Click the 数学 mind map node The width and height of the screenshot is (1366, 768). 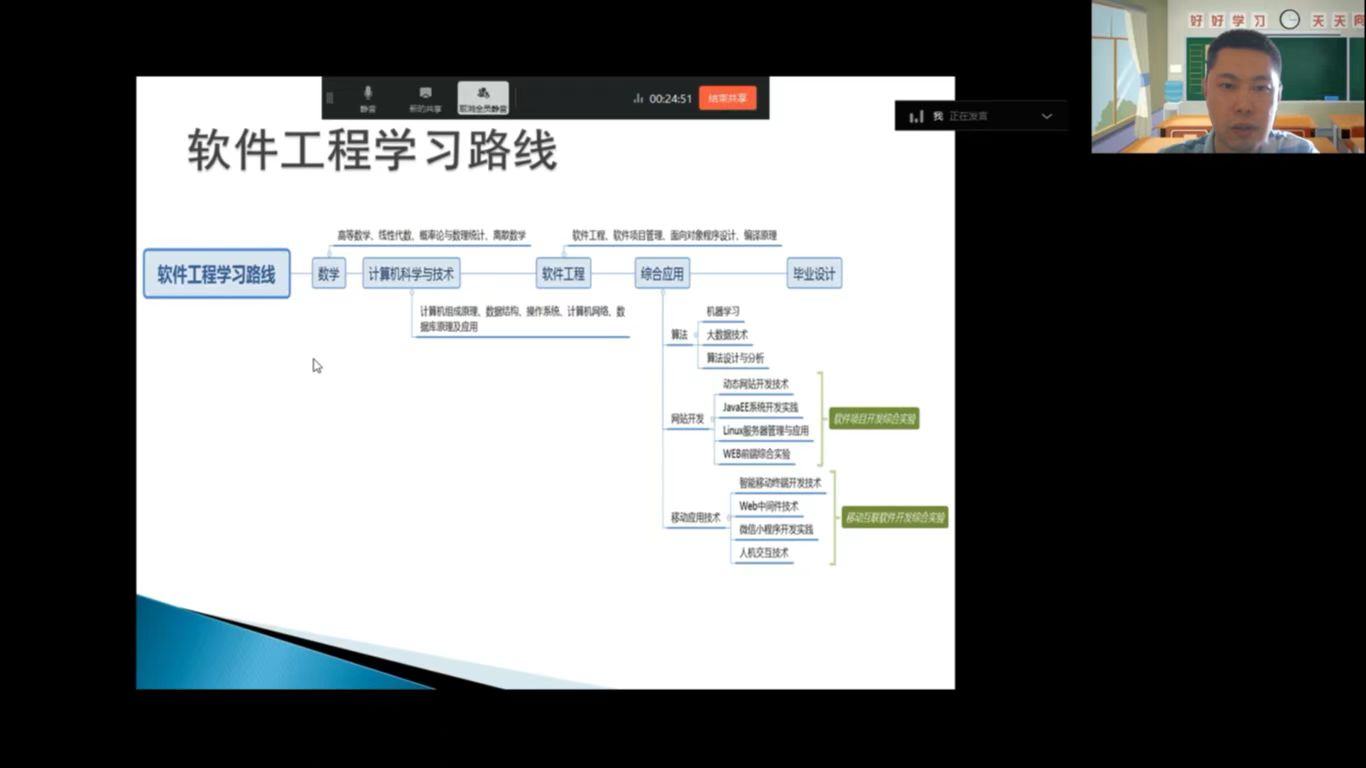click(x=329, y=273)
